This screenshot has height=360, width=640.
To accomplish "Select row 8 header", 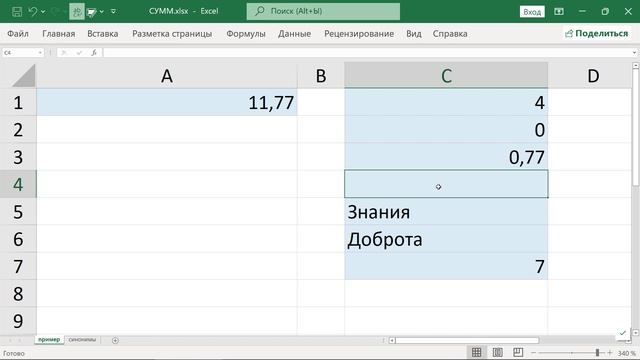I will tap(18, 293).
